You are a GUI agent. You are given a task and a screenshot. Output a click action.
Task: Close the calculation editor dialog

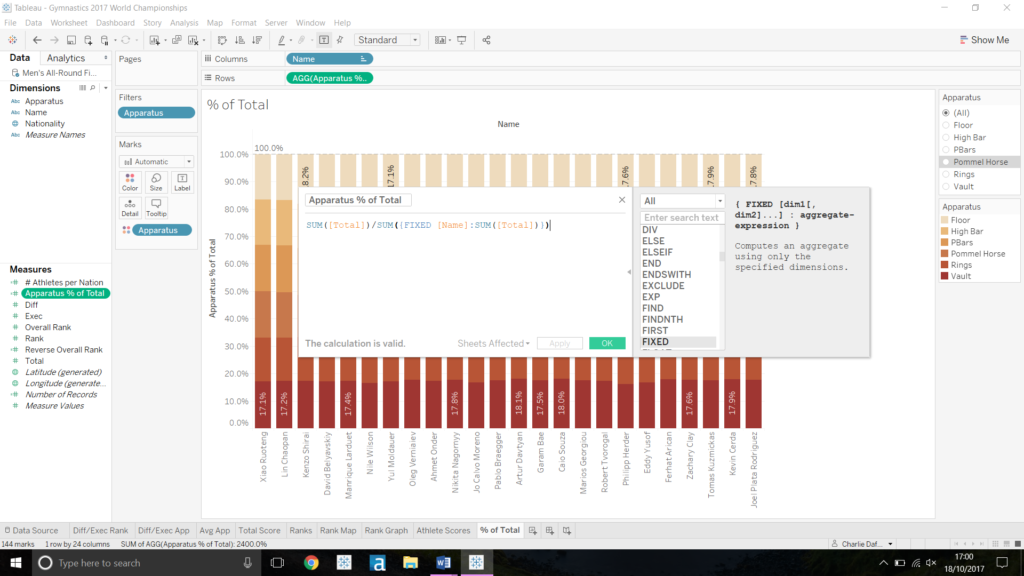[622, 200]
